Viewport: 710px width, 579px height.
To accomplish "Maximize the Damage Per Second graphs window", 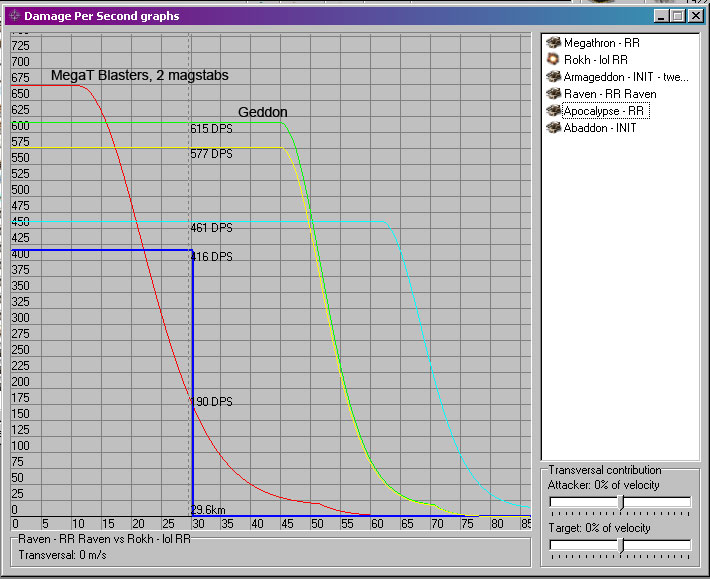I will click(x=677, y=16).
